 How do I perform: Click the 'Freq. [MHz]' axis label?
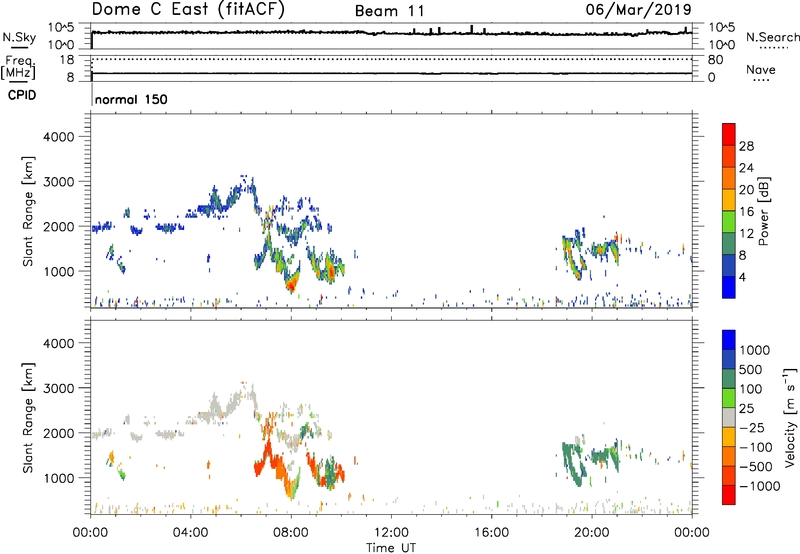pos(18,68)
